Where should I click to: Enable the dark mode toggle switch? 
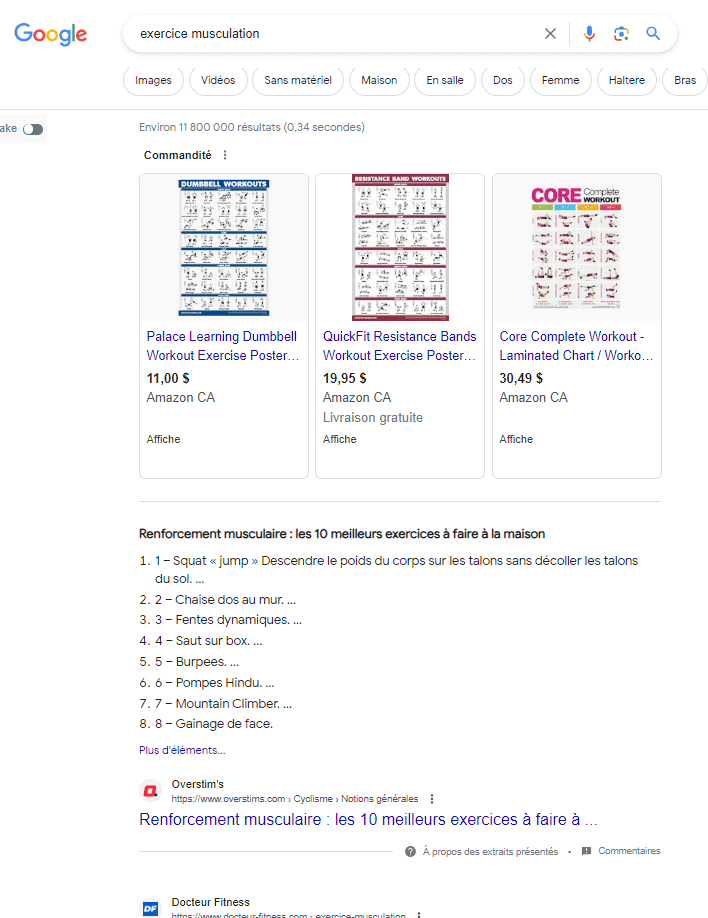pyautogui.click(x=32, y=129)
